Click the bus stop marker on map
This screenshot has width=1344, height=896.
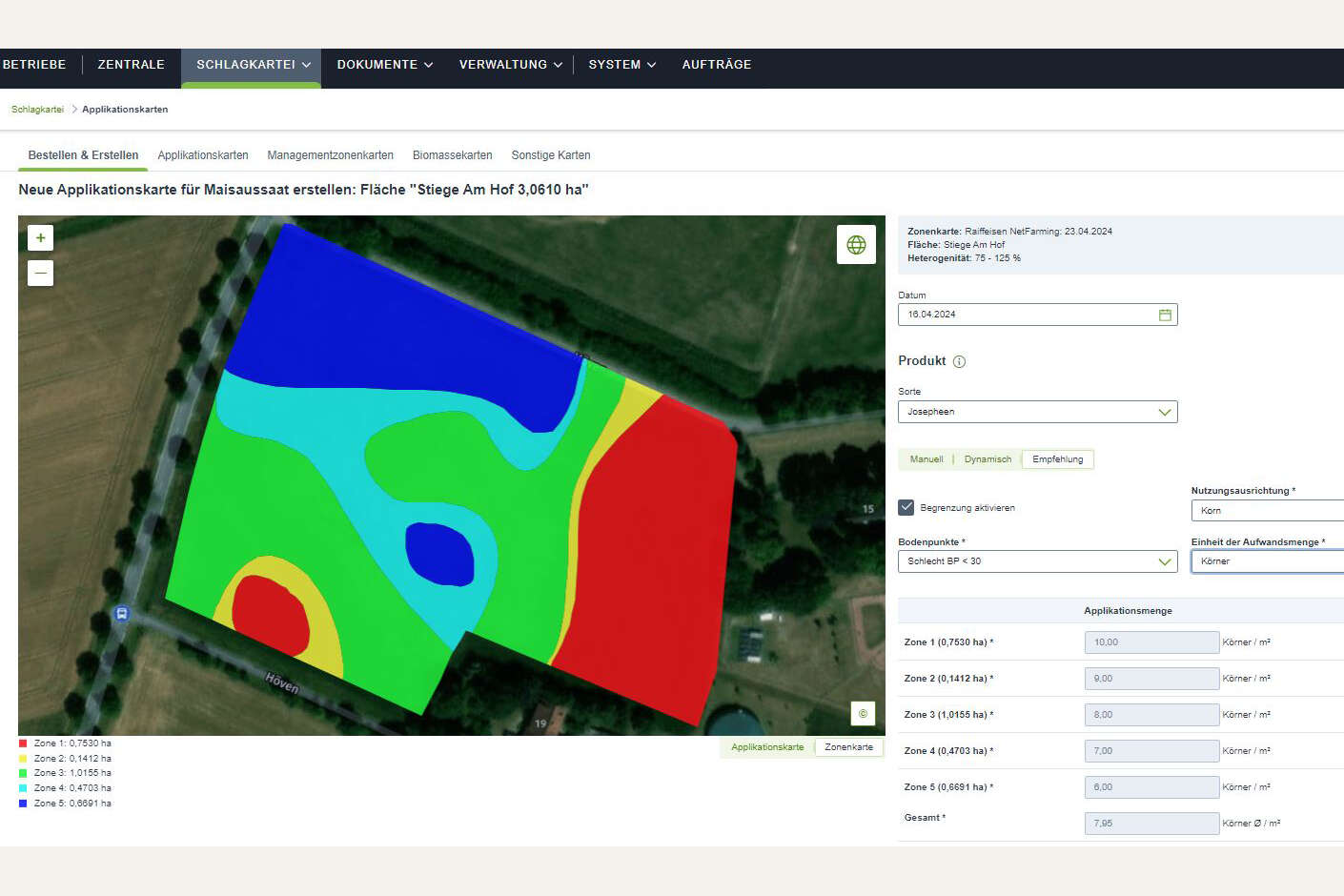click(121, 613)
